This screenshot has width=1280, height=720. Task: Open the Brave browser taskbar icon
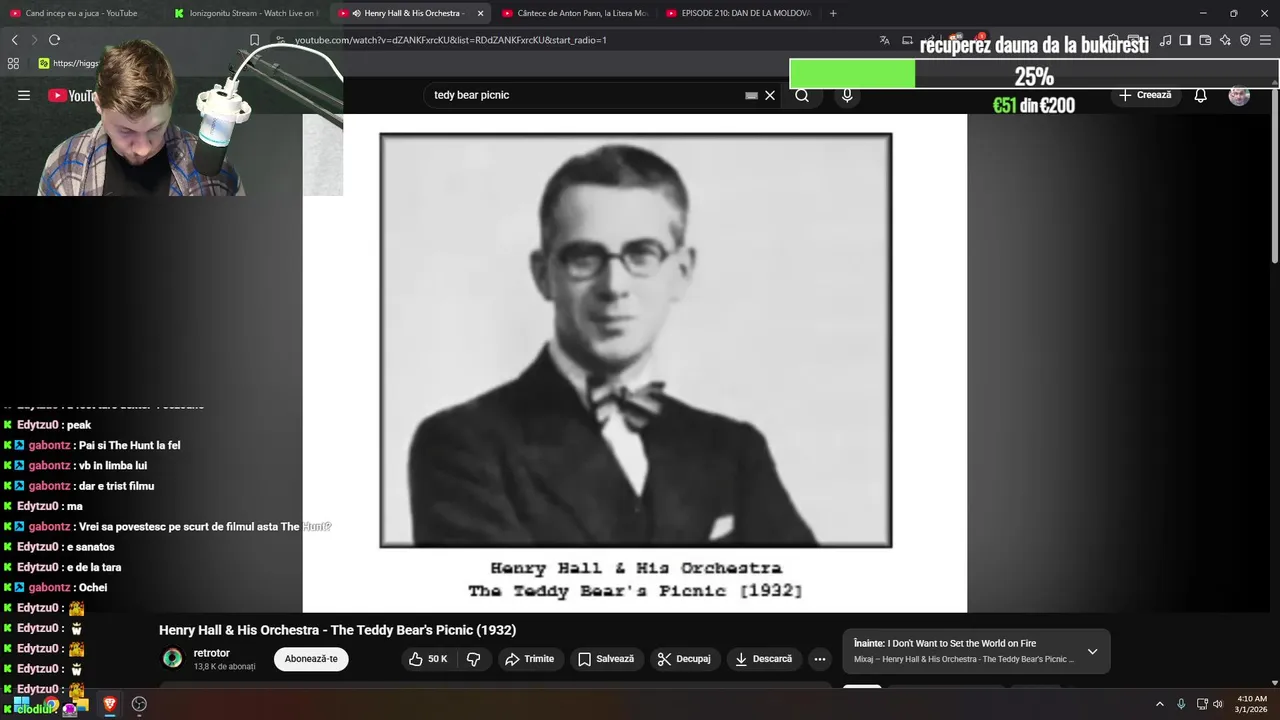(x=110, y=704)
